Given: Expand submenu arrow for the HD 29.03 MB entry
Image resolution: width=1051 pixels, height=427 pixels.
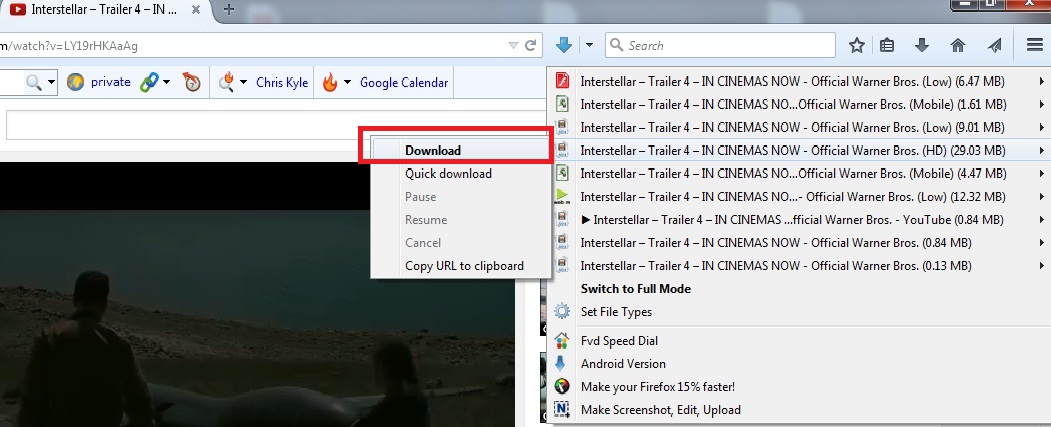Looking at the screenshot, I should point(1042,150).
